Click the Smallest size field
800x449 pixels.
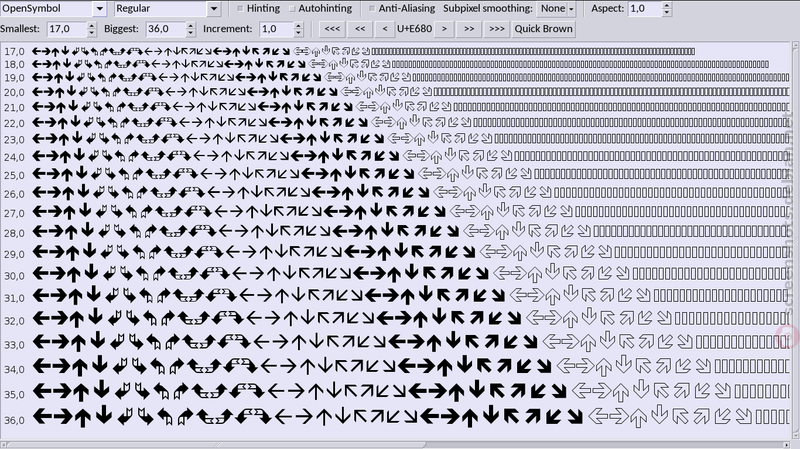coord(67,29)
